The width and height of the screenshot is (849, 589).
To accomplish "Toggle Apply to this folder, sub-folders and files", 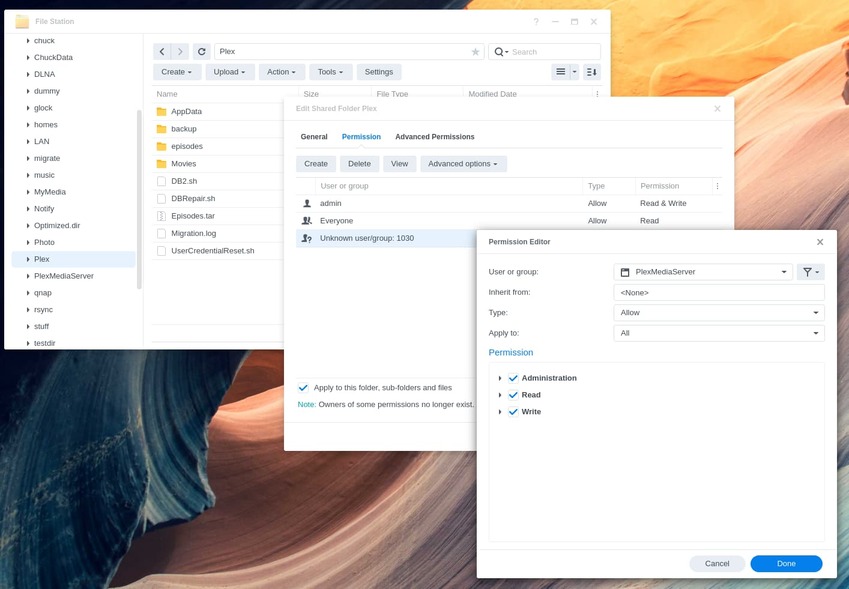I will tap(303, 388).
